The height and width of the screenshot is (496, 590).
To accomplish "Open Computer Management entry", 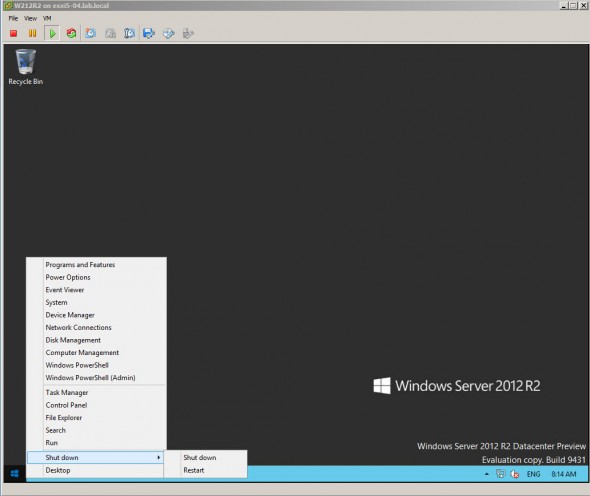I will pos(96,353).
